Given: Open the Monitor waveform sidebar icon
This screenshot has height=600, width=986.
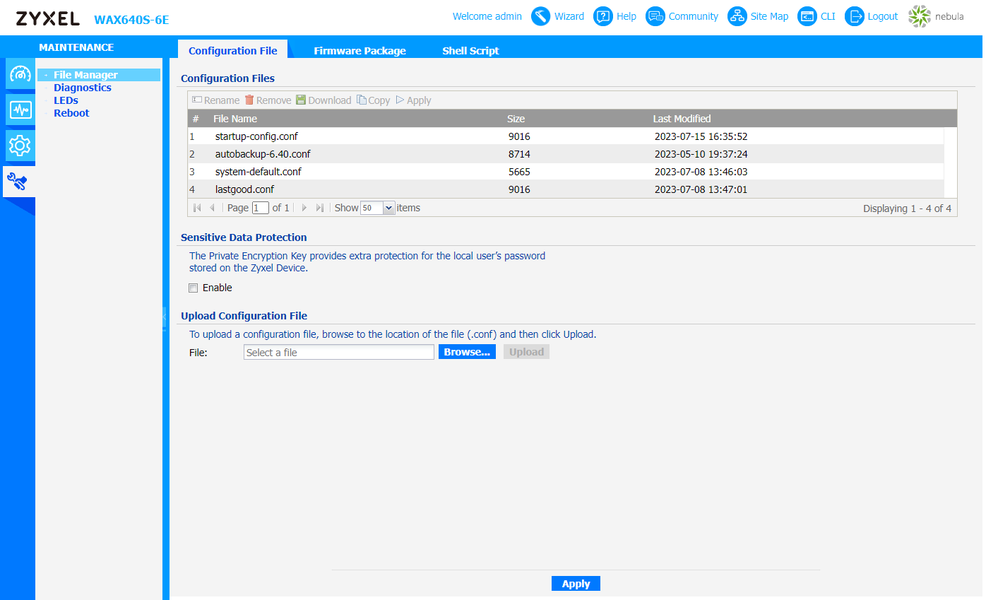Looking at the screenshot, I should pos(19,110).
